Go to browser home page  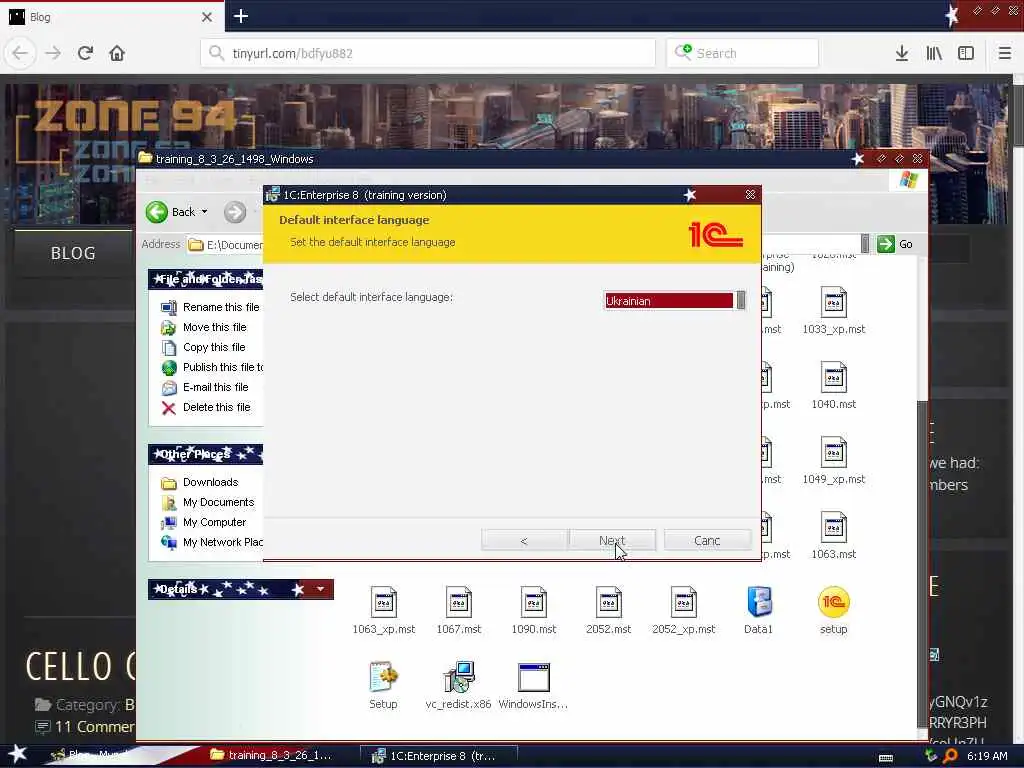click(x=117, y=54)
